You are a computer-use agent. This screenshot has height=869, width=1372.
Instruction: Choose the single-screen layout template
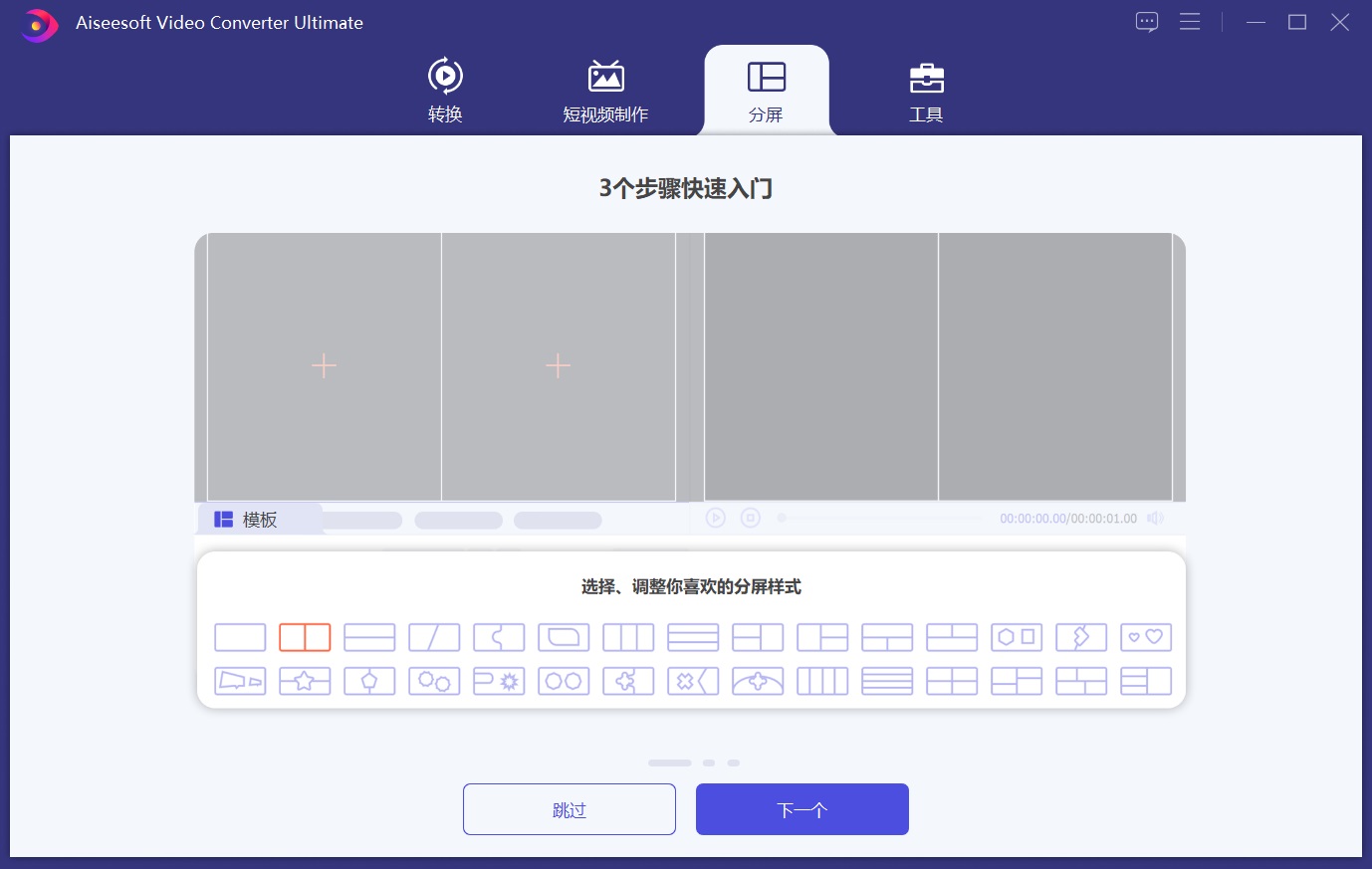tap(240, 637)
